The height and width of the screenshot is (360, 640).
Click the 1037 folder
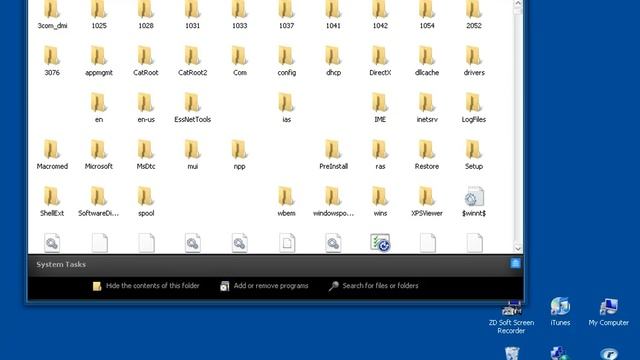pyautogui.click(x=286, y=15)
